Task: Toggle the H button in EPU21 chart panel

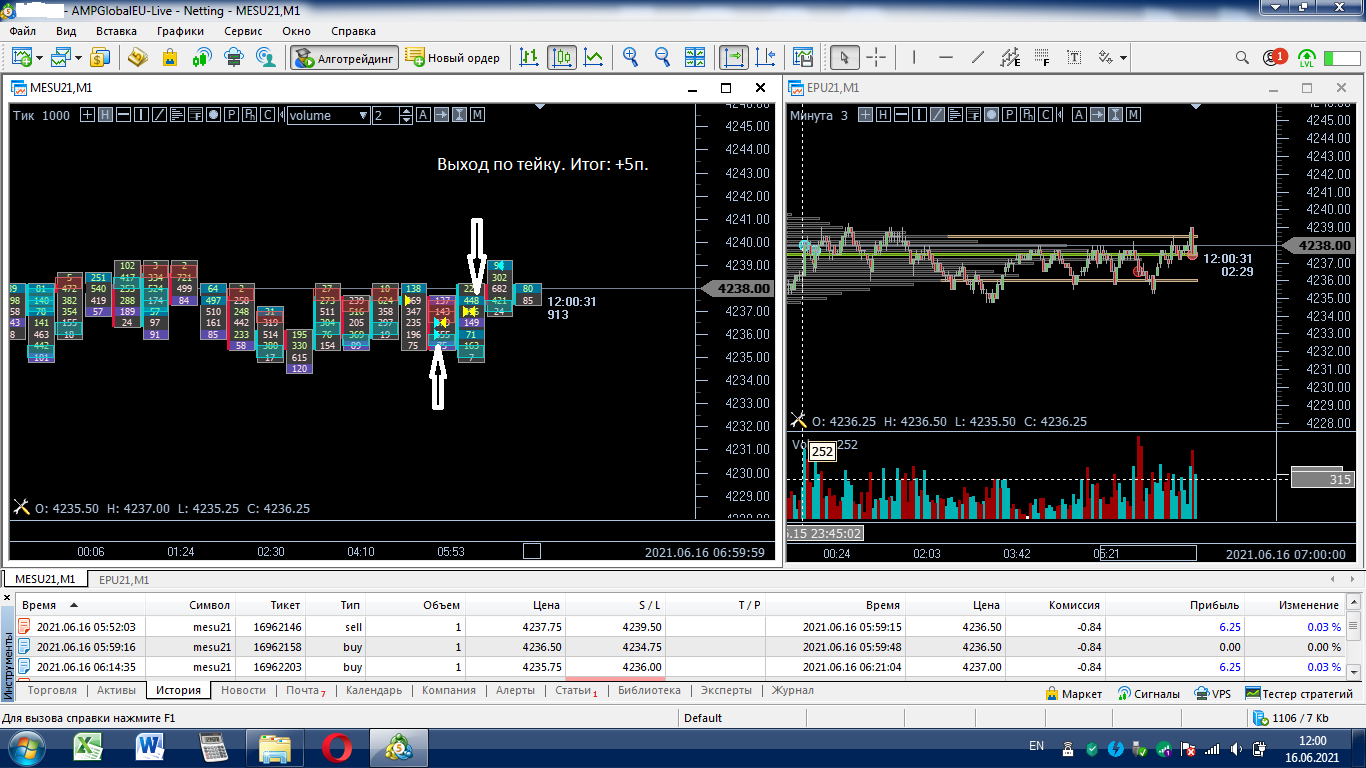Action: (883, 115)
